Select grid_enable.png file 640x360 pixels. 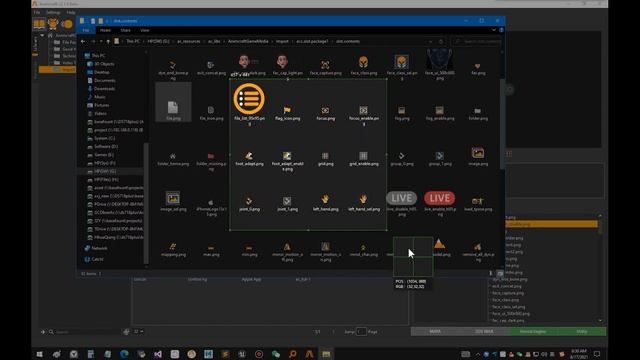[x=364, y=159]
